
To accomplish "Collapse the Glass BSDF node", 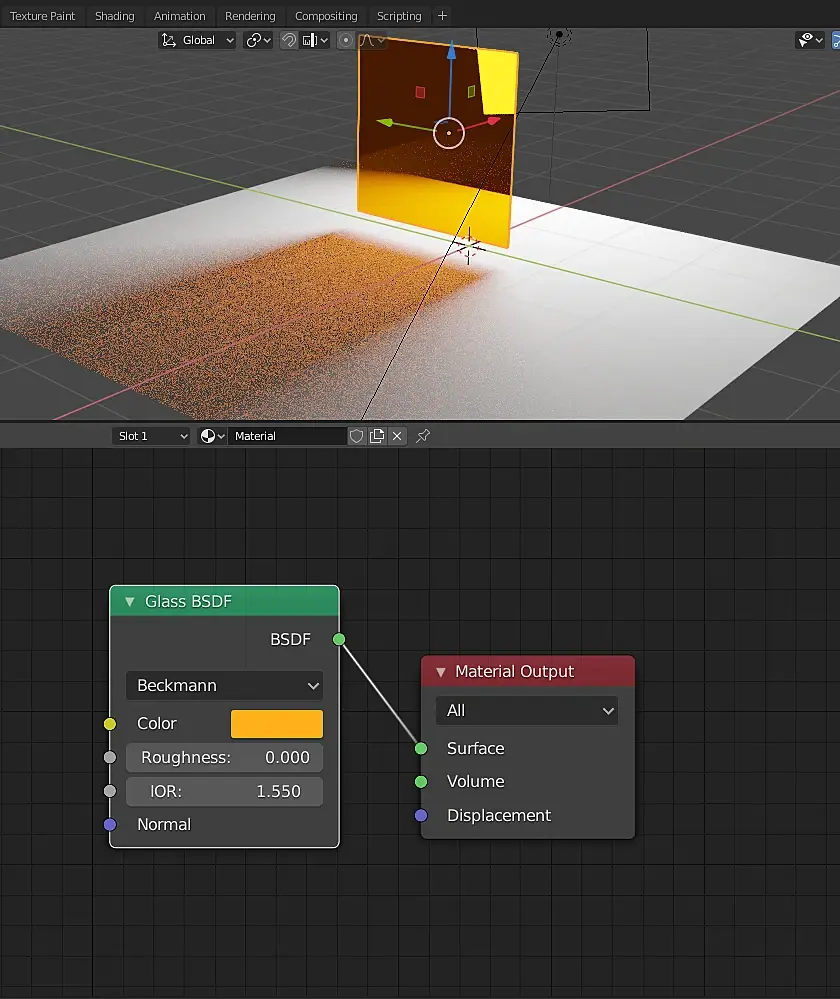I will point(129,601).
